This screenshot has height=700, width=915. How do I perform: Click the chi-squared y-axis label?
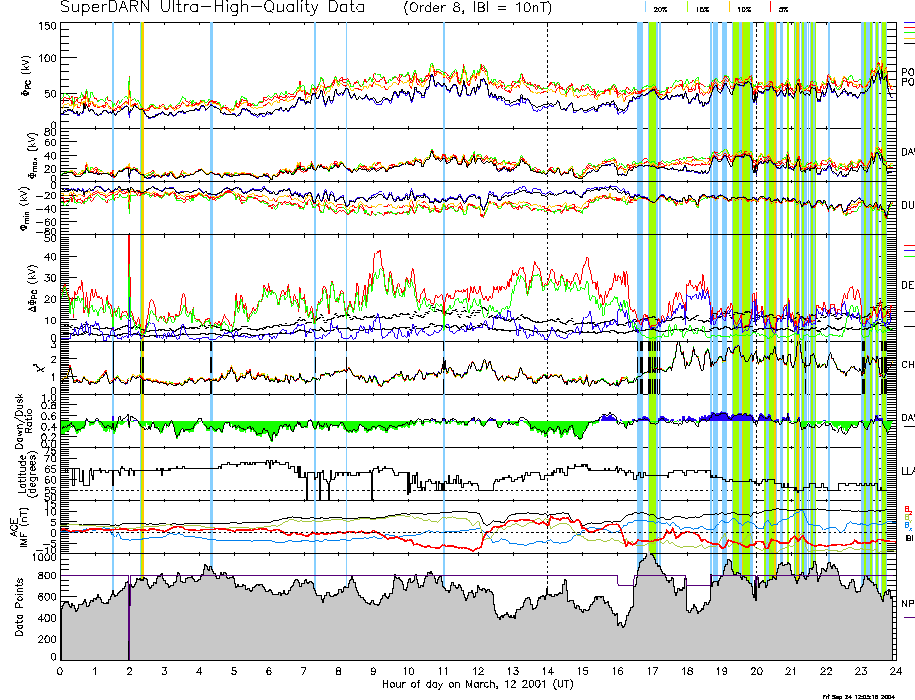pos(39,368)
